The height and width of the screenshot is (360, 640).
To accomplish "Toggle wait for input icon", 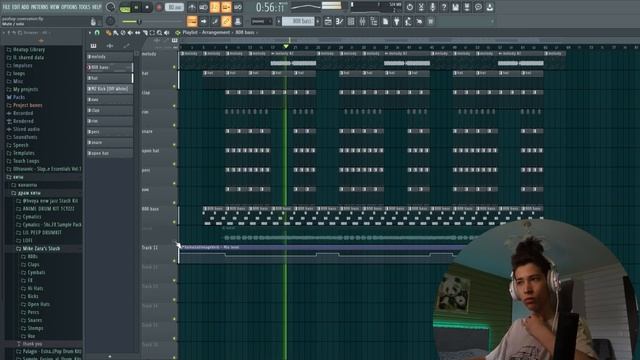I will coord(203,7).
